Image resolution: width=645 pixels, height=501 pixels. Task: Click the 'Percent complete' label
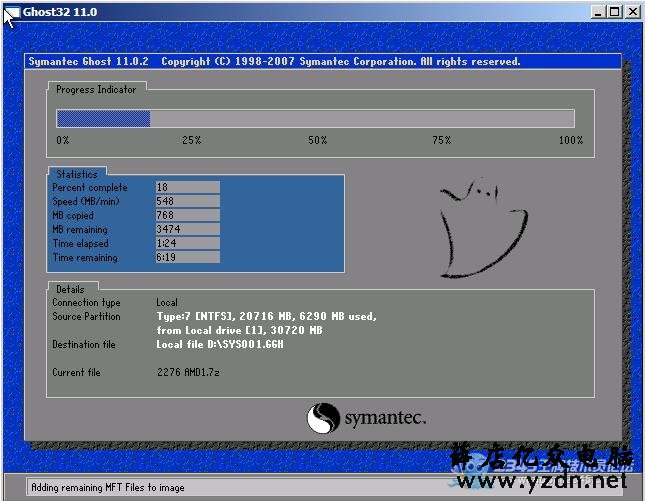tap(90, 188)
